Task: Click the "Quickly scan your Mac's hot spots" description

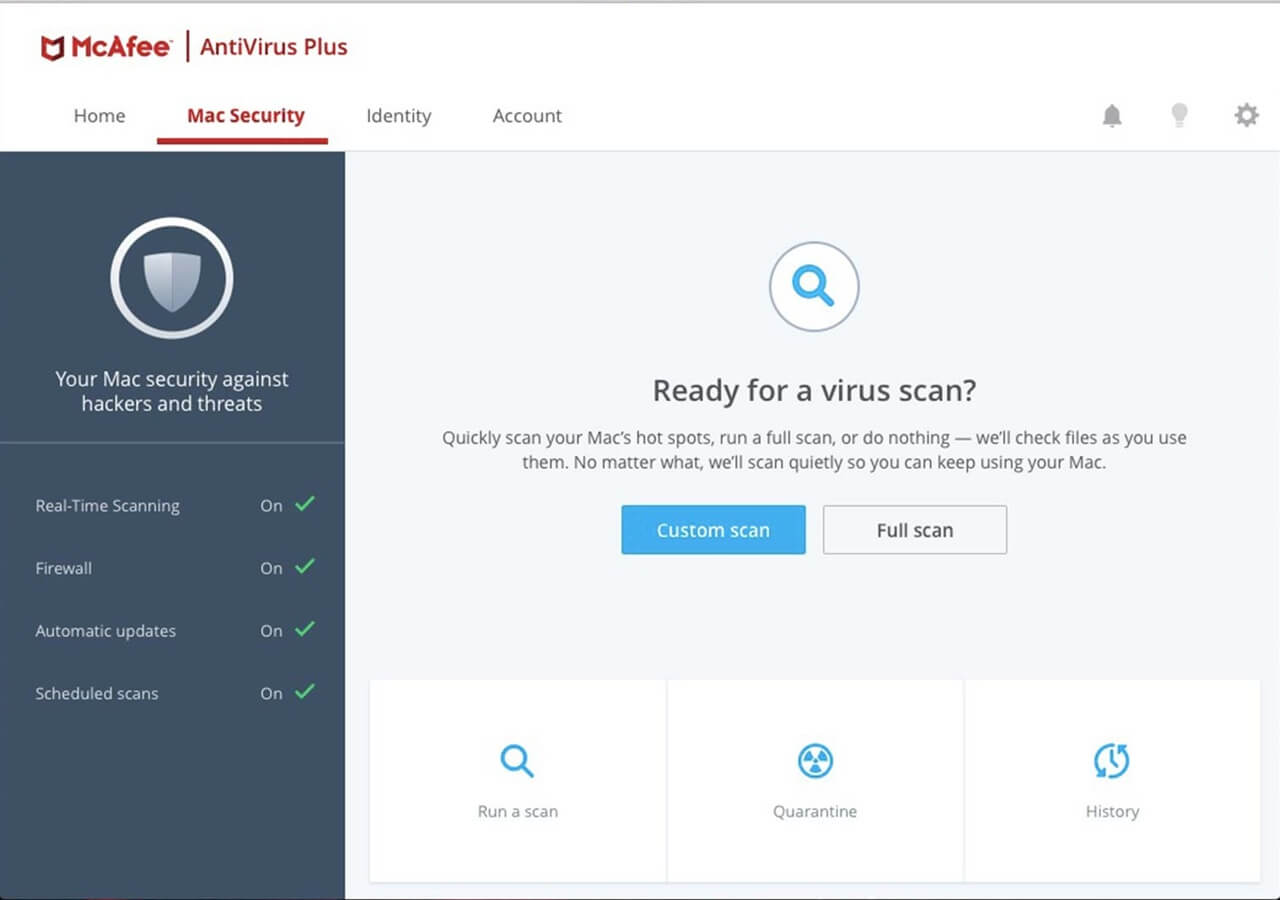Action: pyautogui.click(x=814, y=451)
